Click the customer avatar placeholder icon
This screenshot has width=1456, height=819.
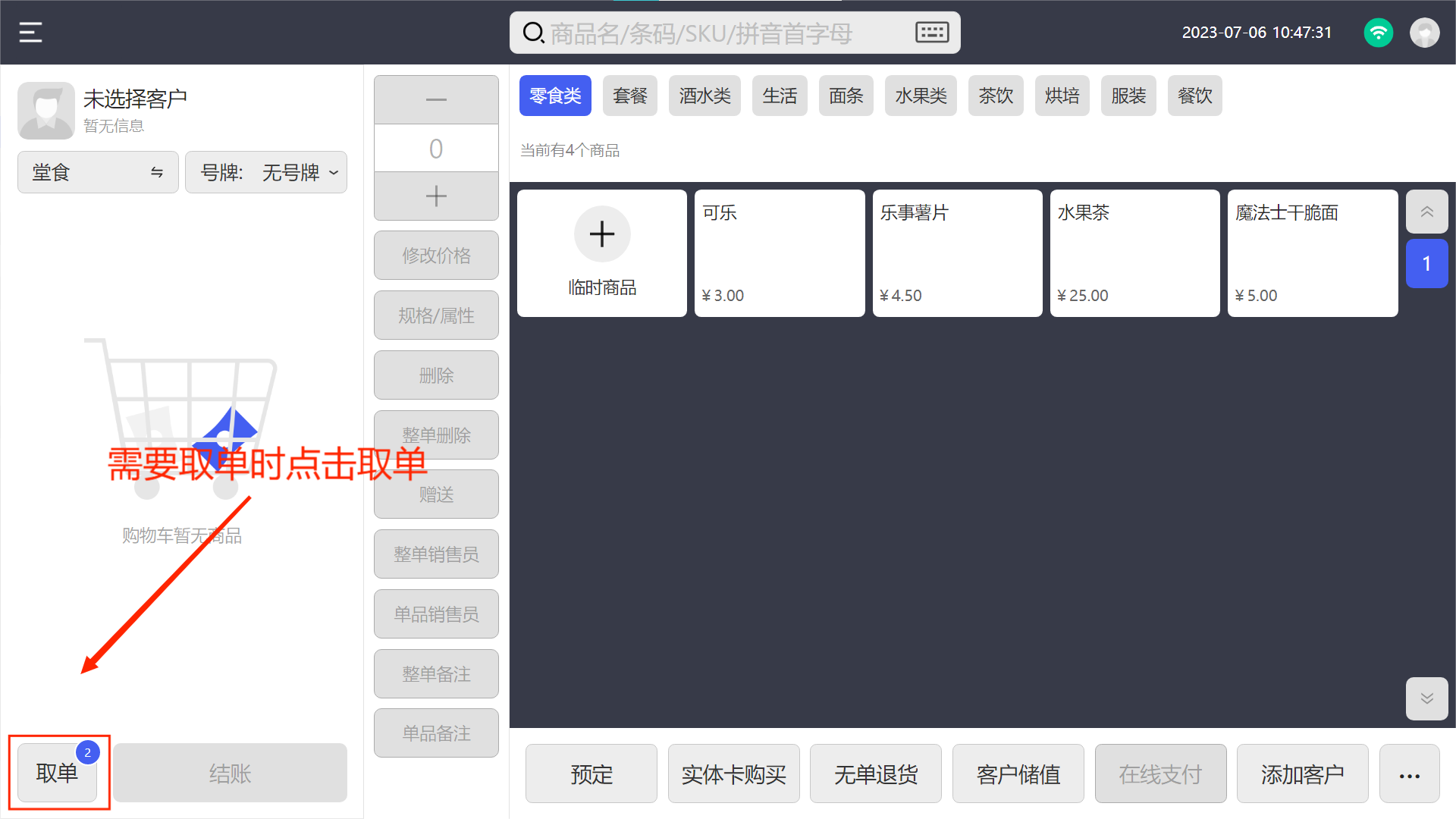coord(46,111)
